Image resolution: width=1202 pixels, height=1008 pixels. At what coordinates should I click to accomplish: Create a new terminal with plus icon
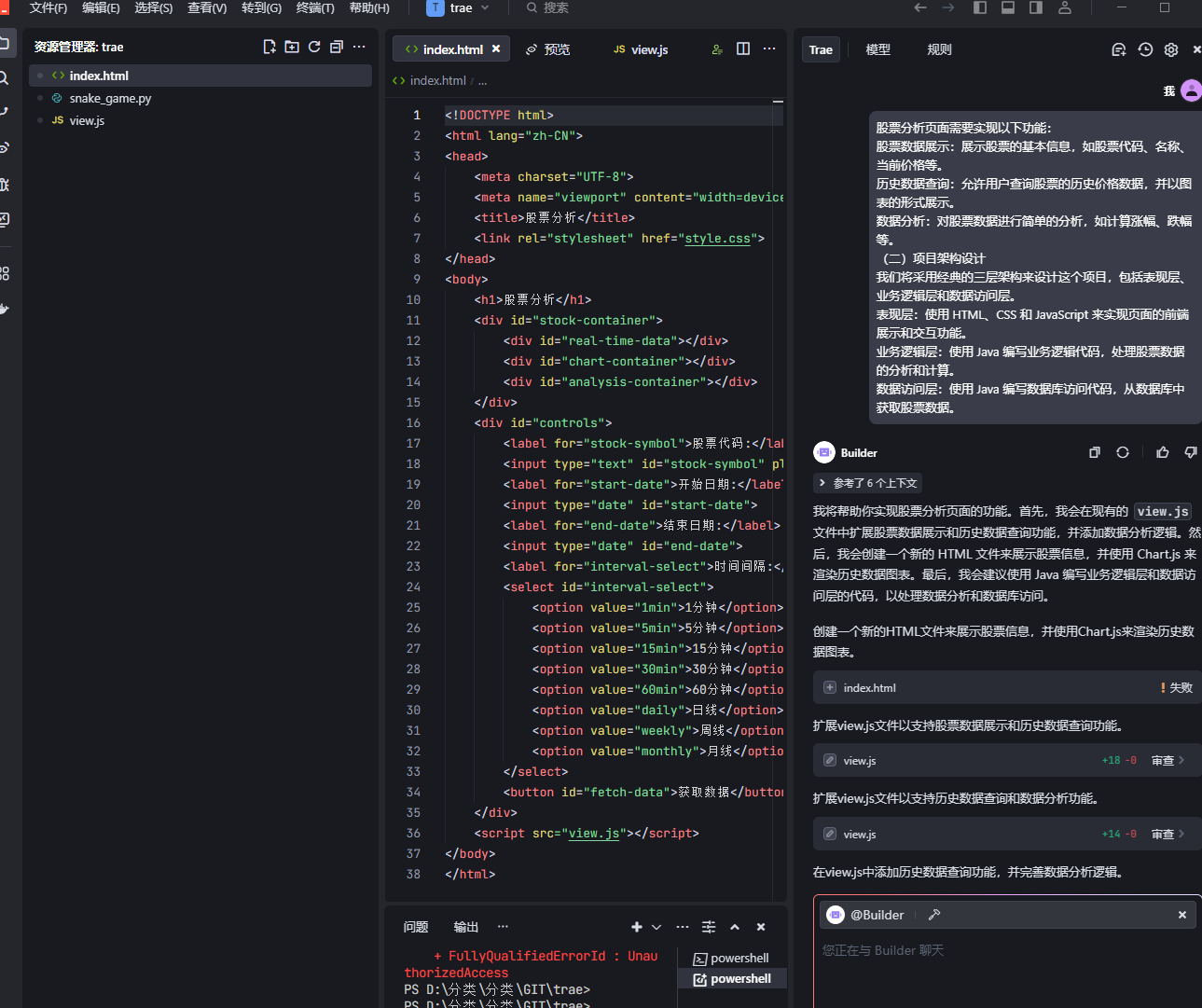point(637,927)
